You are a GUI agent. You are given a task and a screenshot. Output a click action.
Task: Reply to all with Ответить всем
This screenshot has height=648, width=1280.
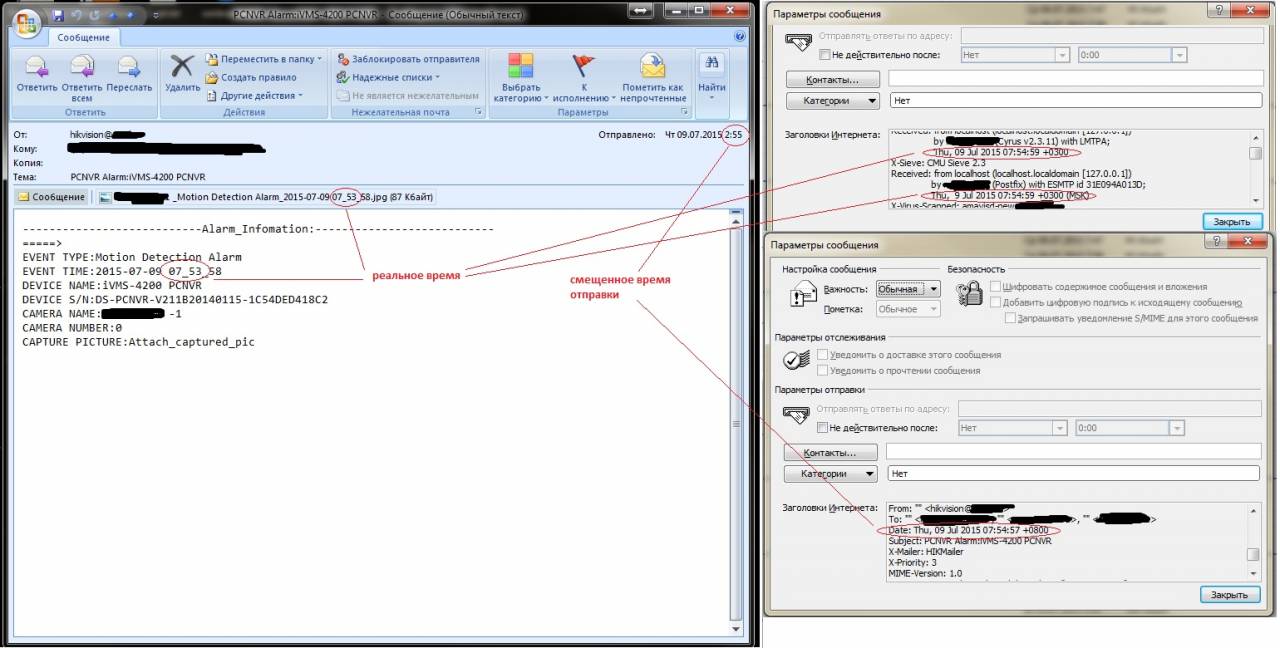click(x=82, y=77)
